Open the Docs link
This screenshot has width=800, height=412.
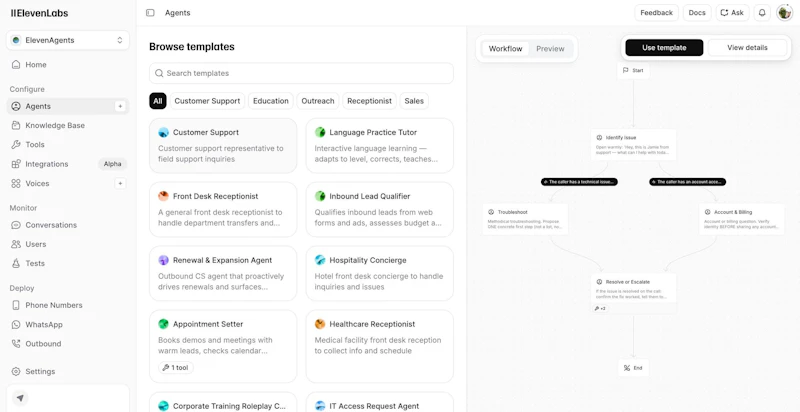(697, 13)
